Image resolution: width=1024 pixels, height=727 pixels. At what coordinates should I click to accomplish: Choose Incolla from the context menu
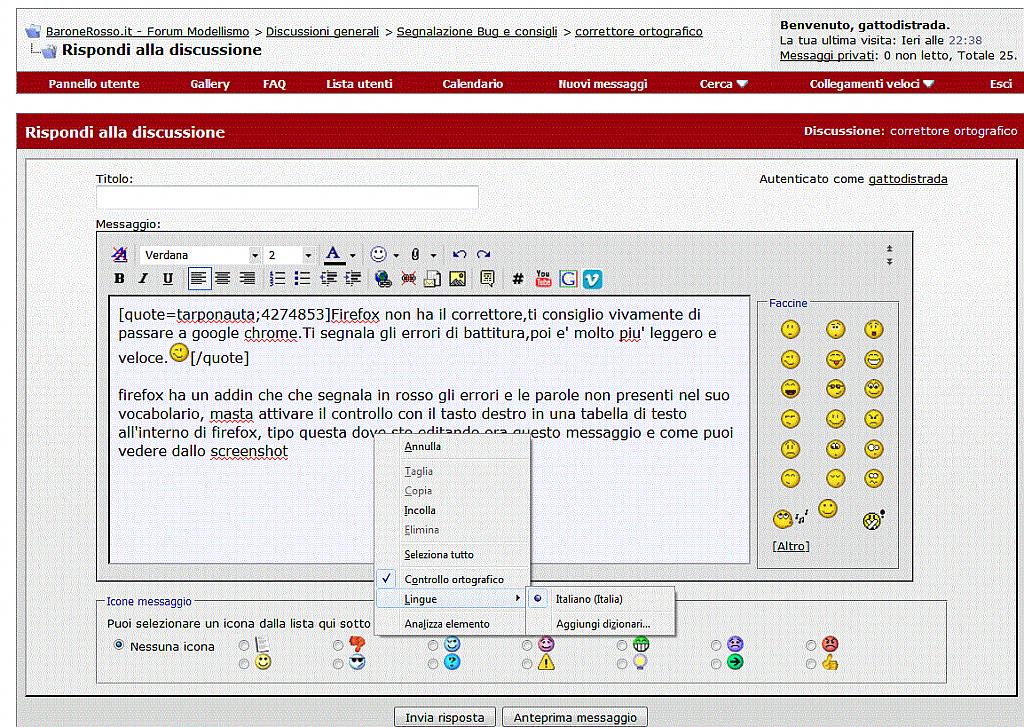[x=420, y=510]
